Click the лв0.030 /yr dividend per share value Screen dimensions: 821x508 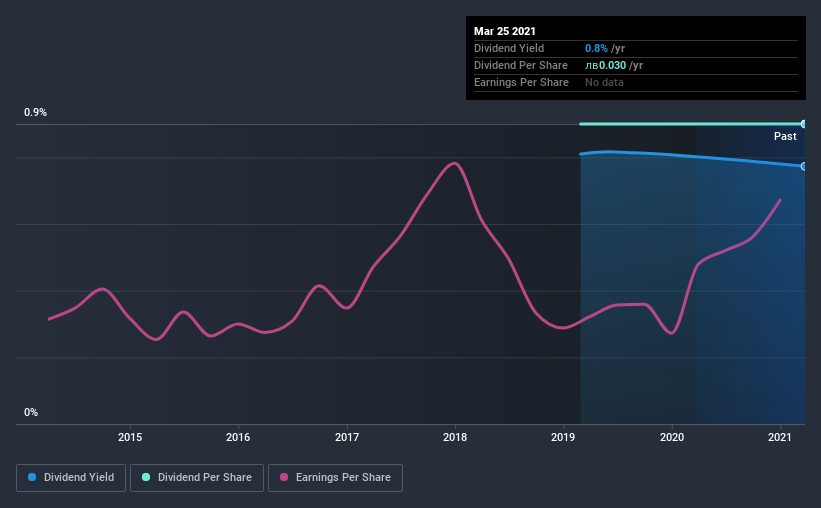click(613, 65)
